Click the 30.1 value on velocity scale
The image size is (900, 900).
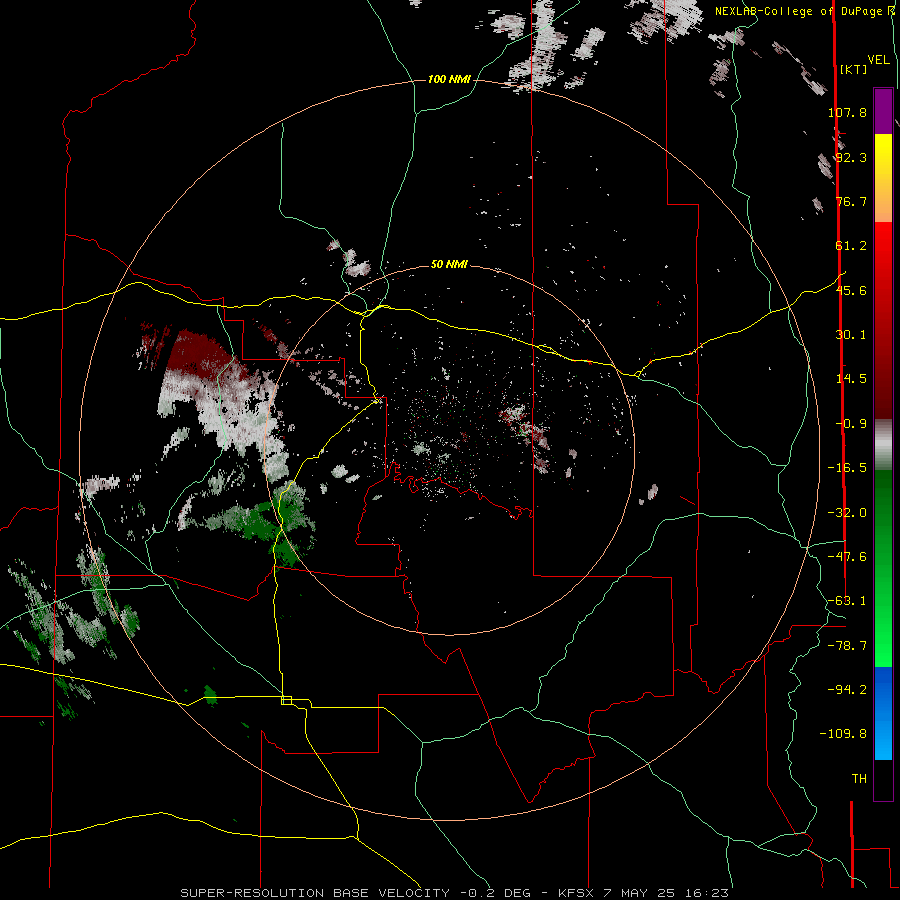pyautogui.click(x=851, y=335)
